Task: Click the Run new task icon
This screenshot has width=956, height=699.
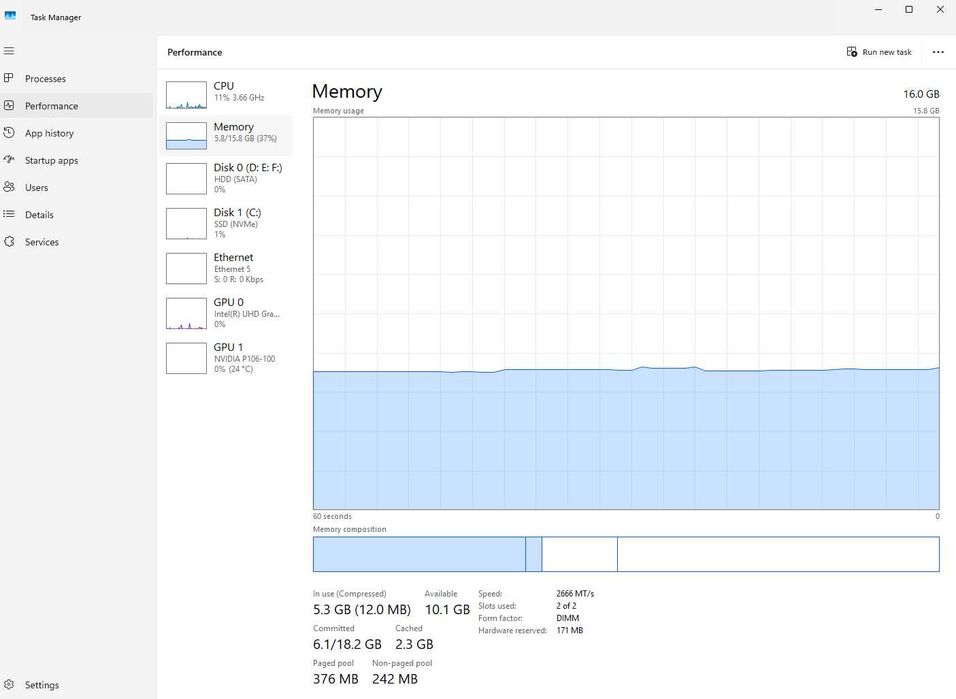Action: click(852, 52)
